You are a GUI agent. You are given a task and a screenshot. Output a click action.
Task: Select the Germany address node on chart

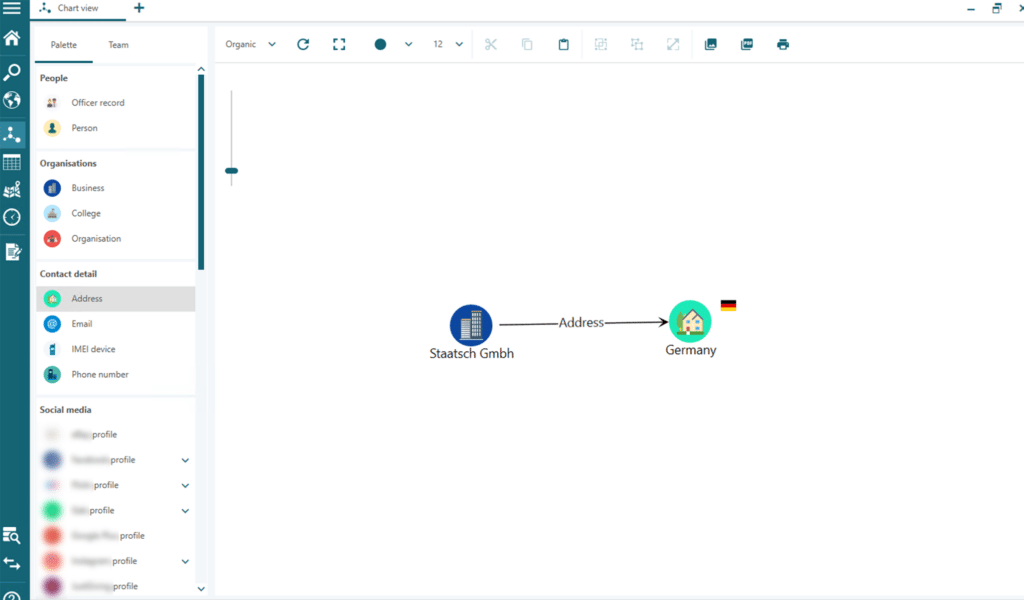point(690,322)
